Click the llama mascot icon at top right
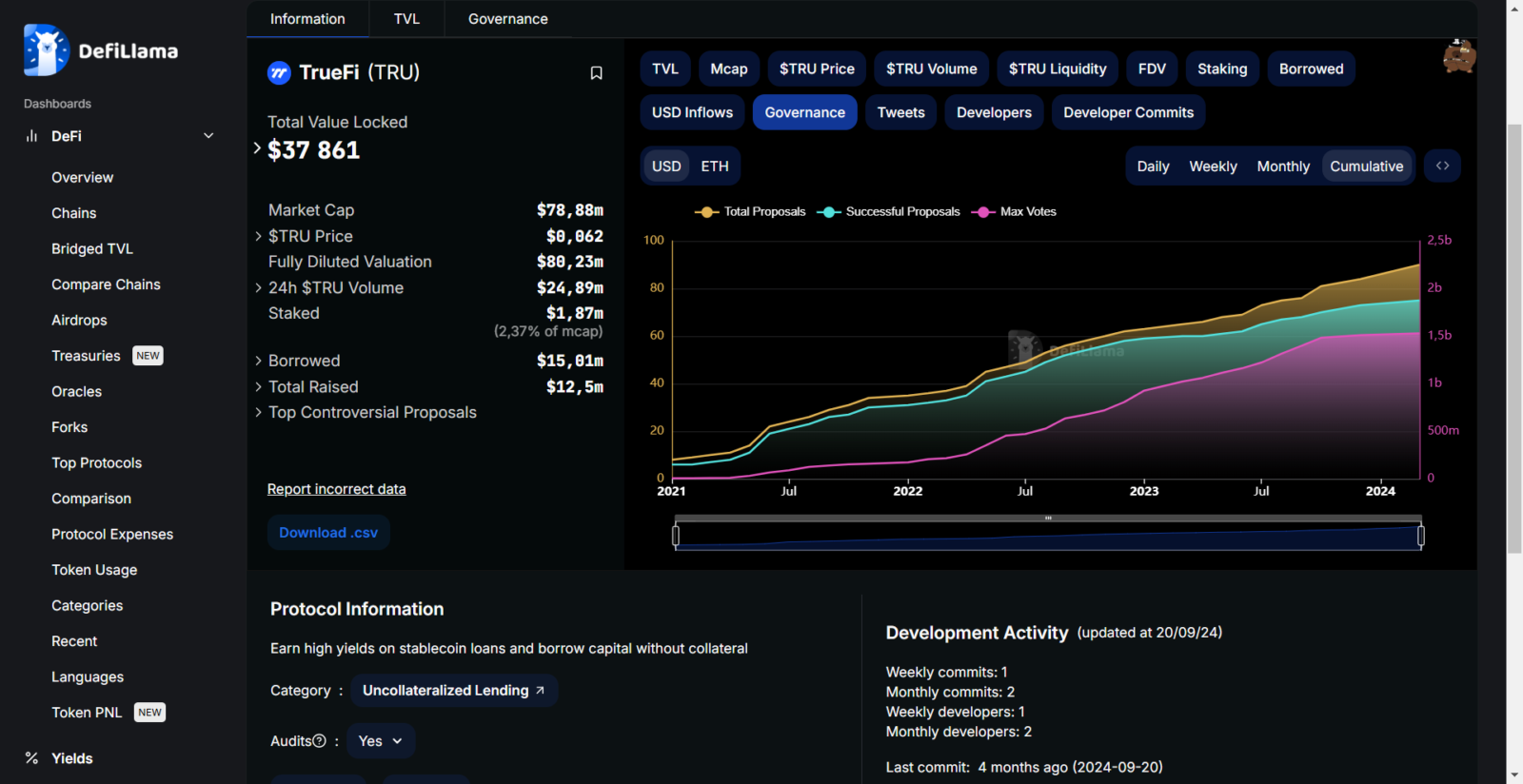 pos(1459,56)
